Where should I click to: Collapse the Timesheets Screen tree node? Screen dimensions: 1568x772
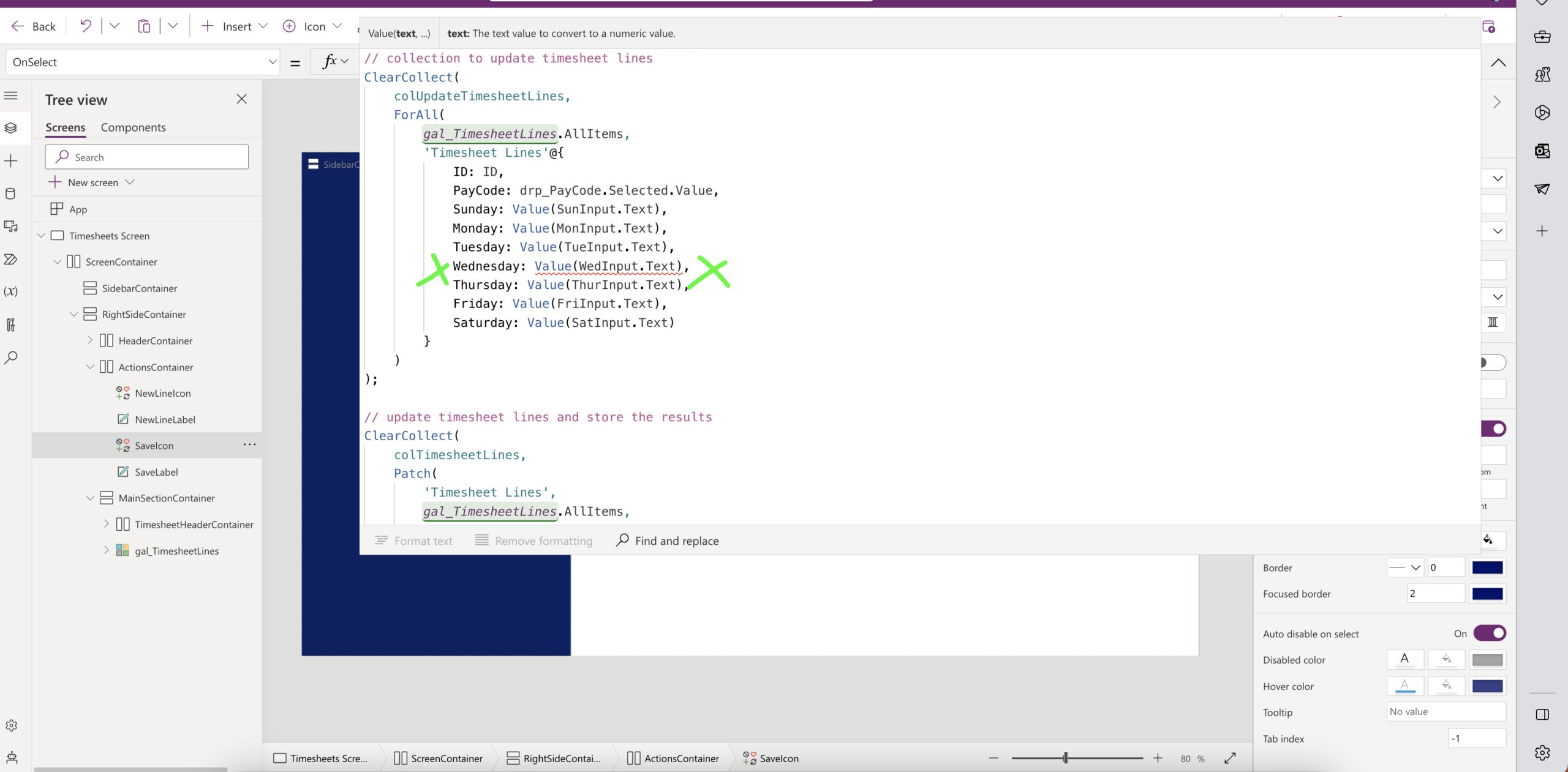(41, 236)
